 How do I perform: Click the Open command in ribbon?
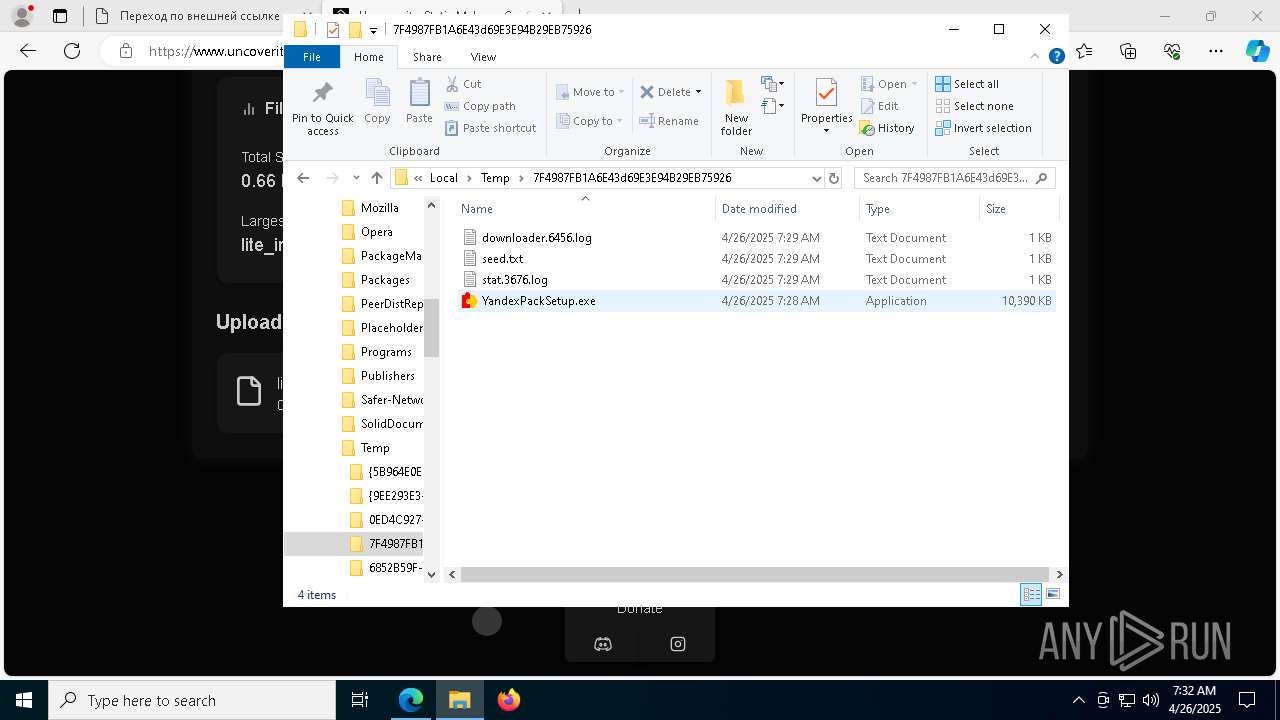pyautogui.click(x=888, y=84)
